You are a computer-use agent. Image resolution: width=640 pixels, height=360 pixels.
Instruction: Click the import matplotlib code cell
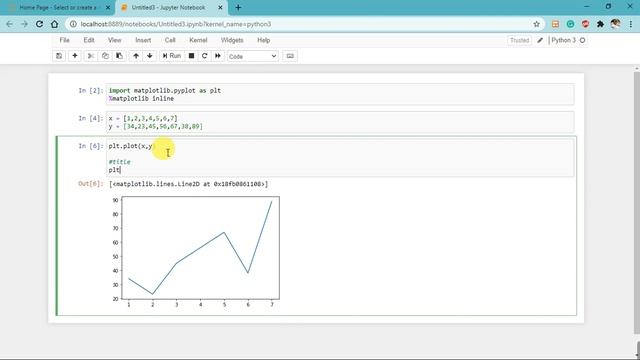pos(340,94)
